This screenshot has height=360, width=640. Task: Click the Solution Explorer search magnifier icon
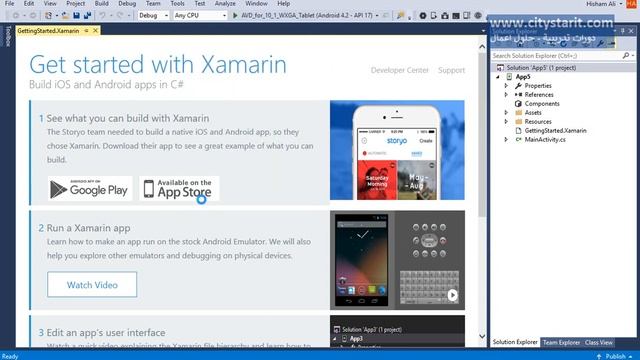pyautogui.click(x=626, y=55)
